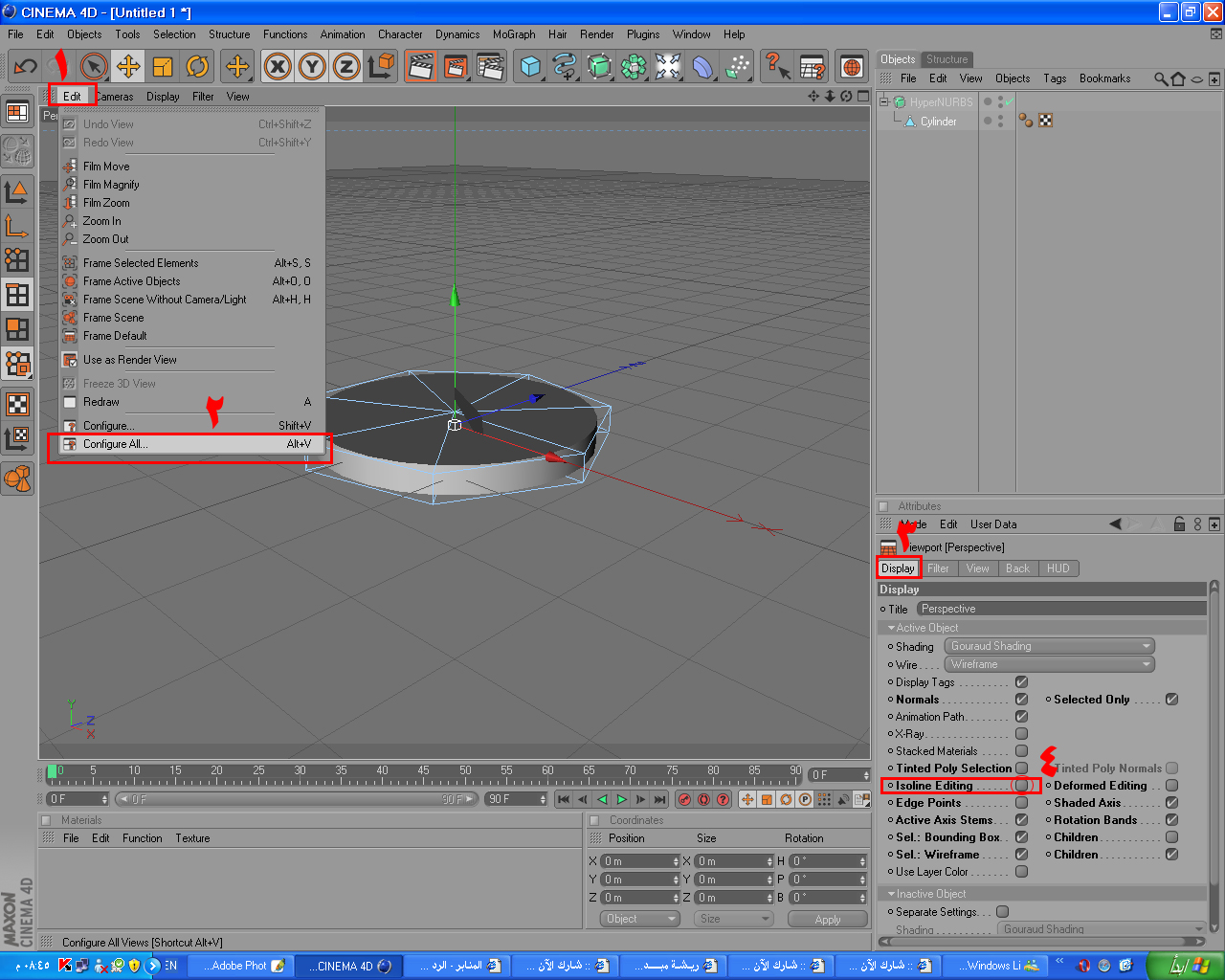Choose Frame Active Objects menu entry
1225x980 pixels.
pos(189,281)
